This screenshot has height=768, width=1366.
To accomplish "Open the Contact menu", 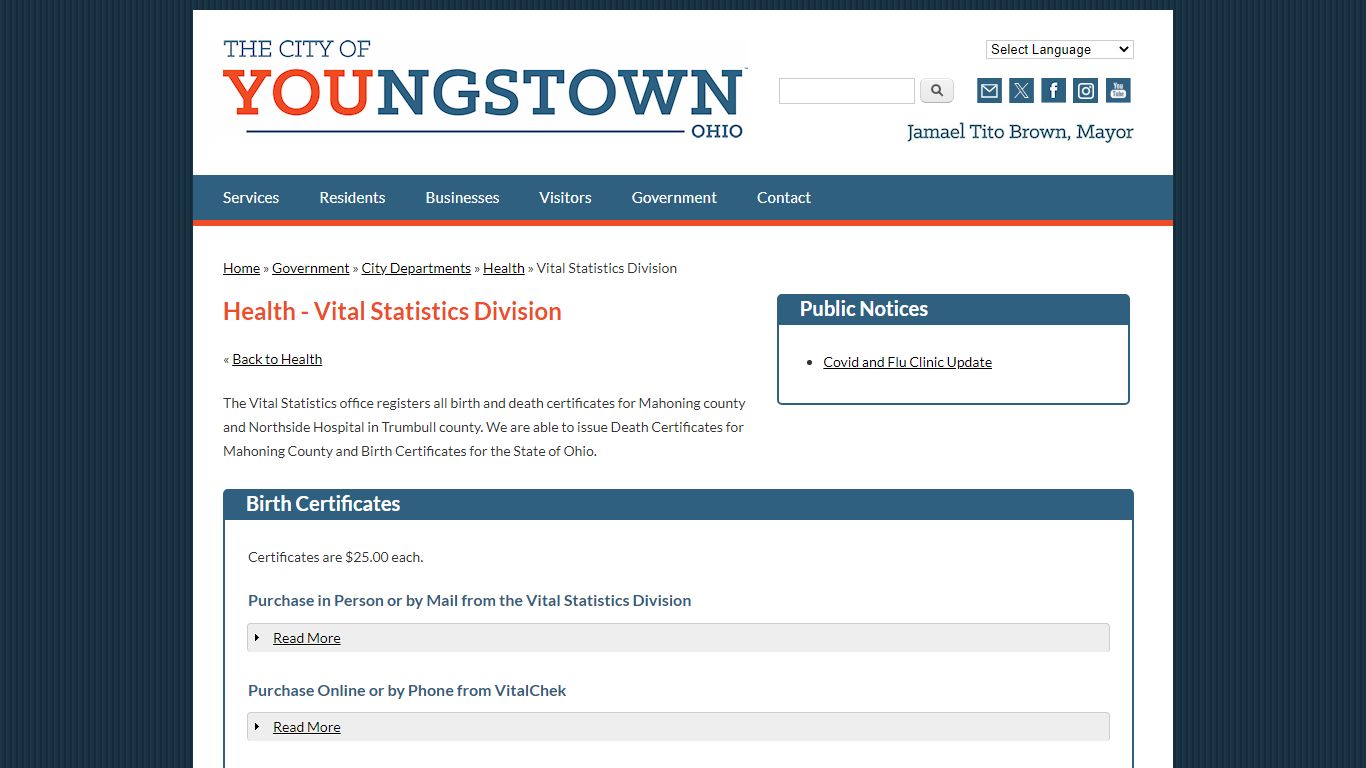I will pos(784,198).
